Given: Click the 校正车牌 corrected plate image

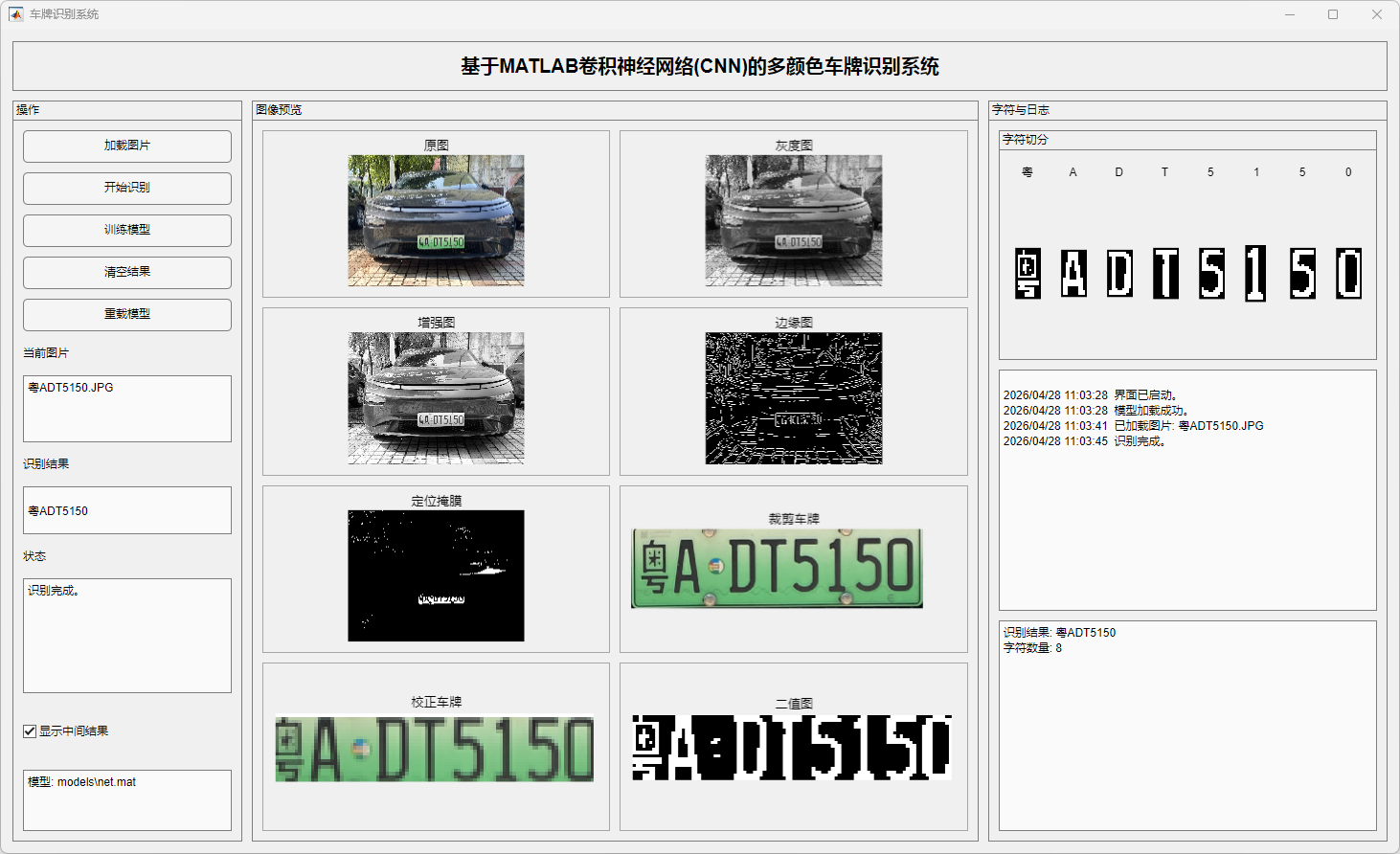Looking at the screenshot, I should tap(435, 749).
